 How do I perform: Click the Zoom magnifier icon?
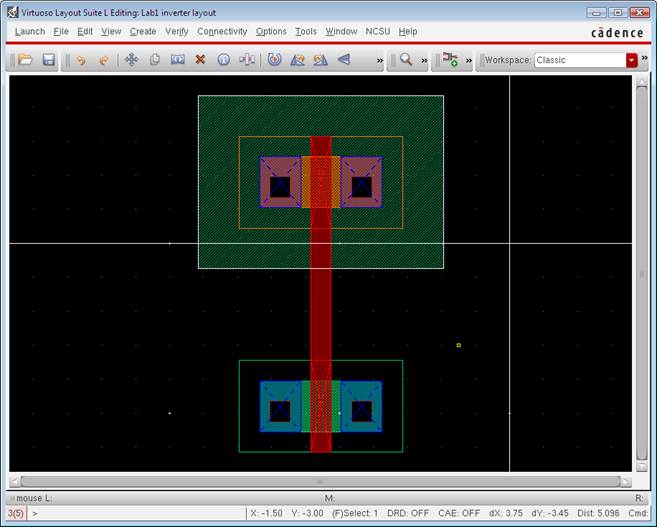tap(406, 60)
